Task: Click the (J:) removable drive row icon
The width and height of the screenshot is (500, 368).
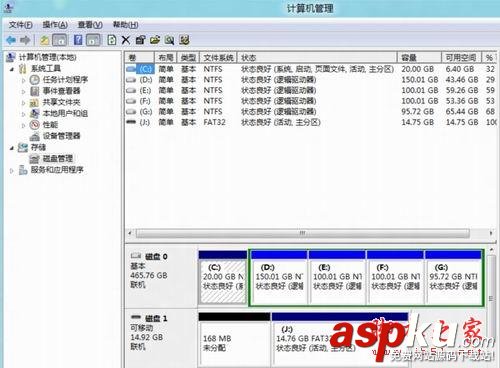Action: [x=131, y=122]
